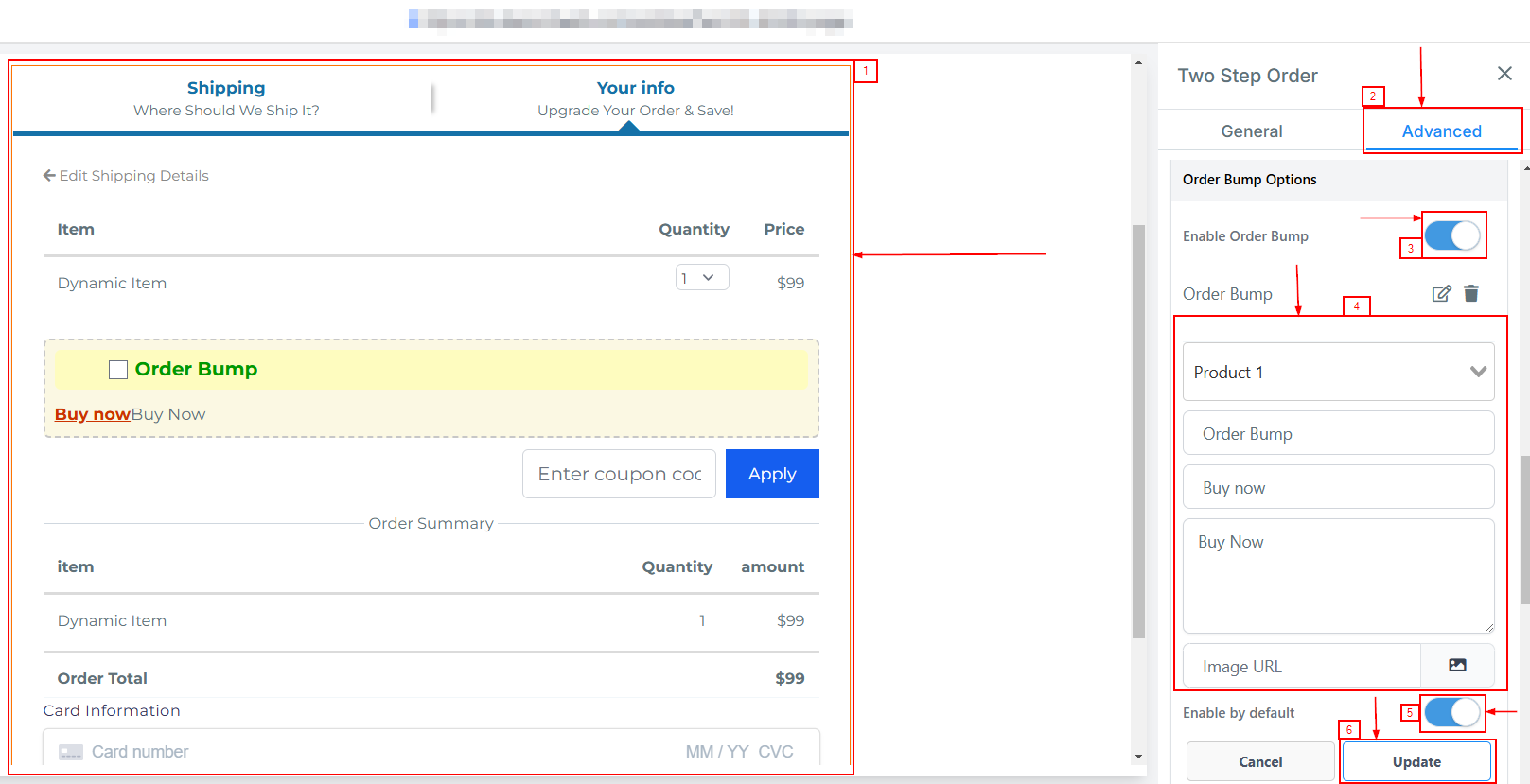Select the Shipping step tab
The width and height of the screenshot is (1530, 784).
226,98
